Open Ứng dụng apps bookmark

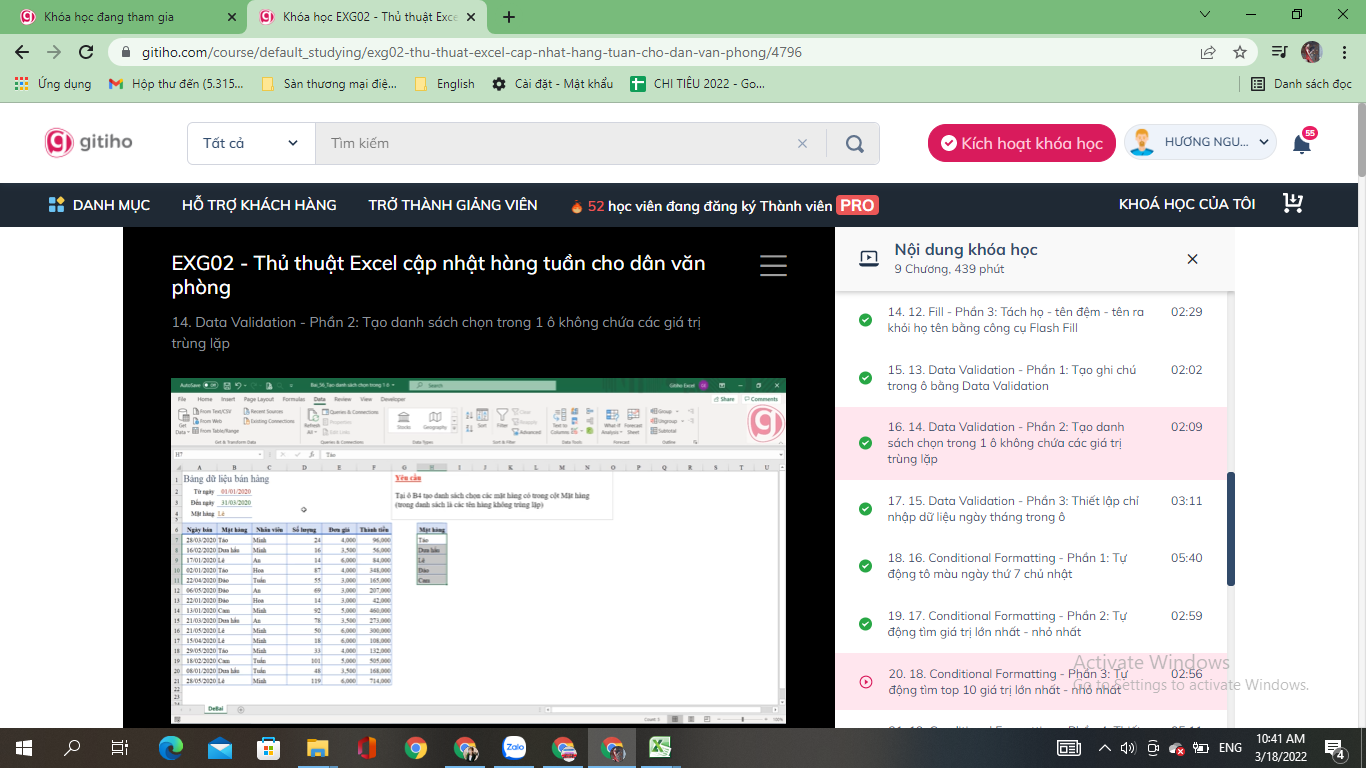pos(53,84)
